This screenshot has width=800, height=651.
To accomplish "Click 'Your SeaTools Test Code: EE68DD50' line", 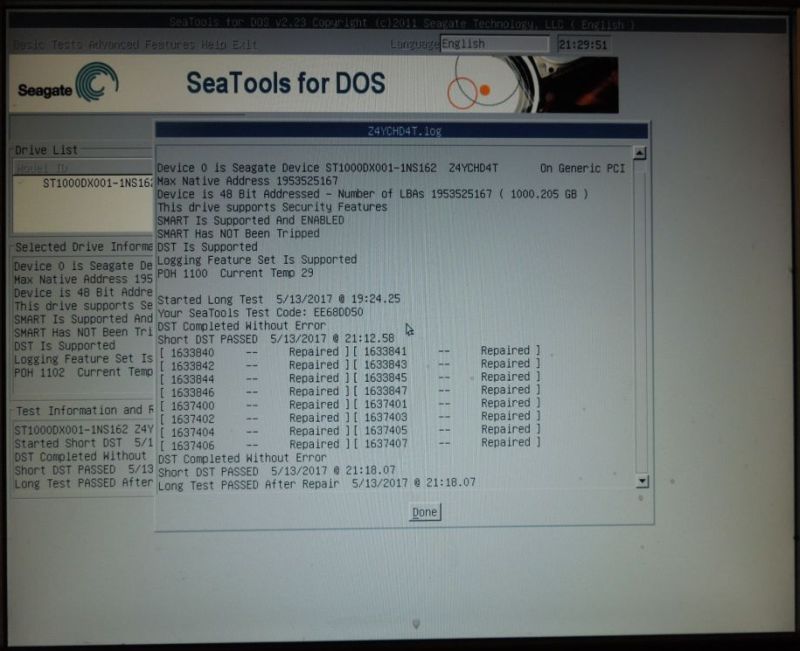I will coord(260,312).
